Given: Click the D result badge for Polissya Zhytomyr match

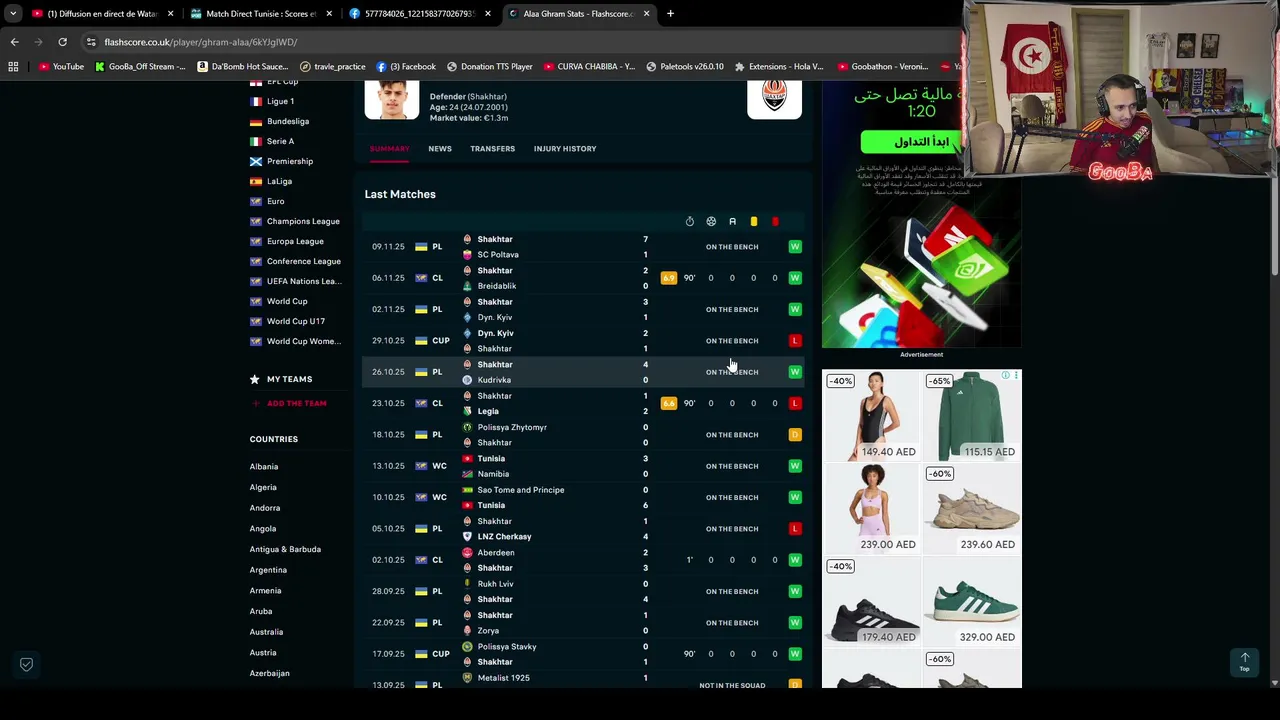Looking at the screenshot, I should point(795,435).
